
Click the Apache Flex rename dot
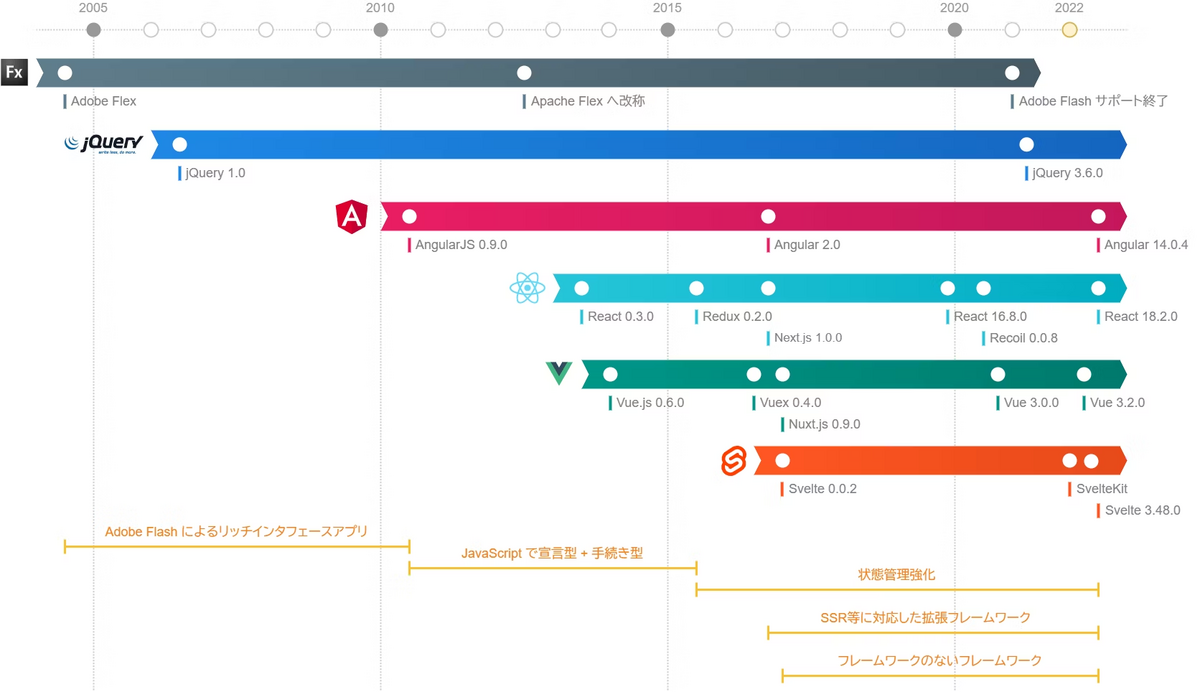point(524,73)
